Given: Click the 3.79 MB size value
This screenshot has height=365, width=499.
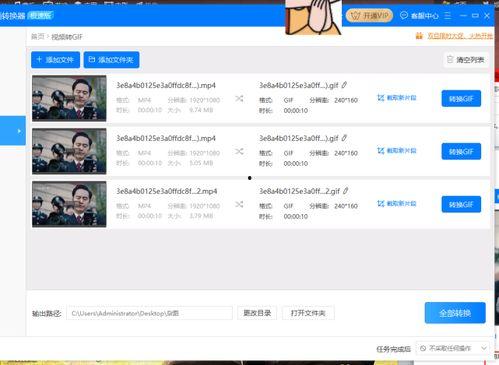Looking at the screenshot, I should pyautogui.click(x=201, y=216).
